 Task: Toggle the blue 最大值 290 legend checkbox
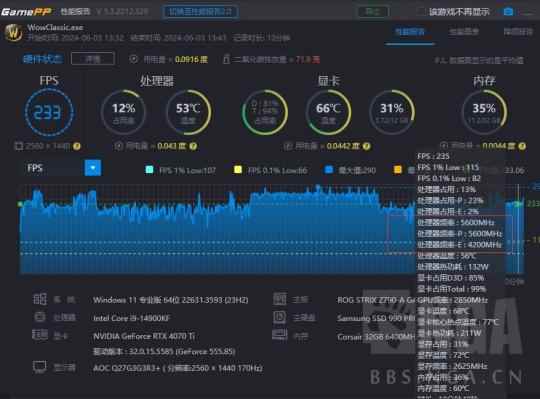[329, 170]
